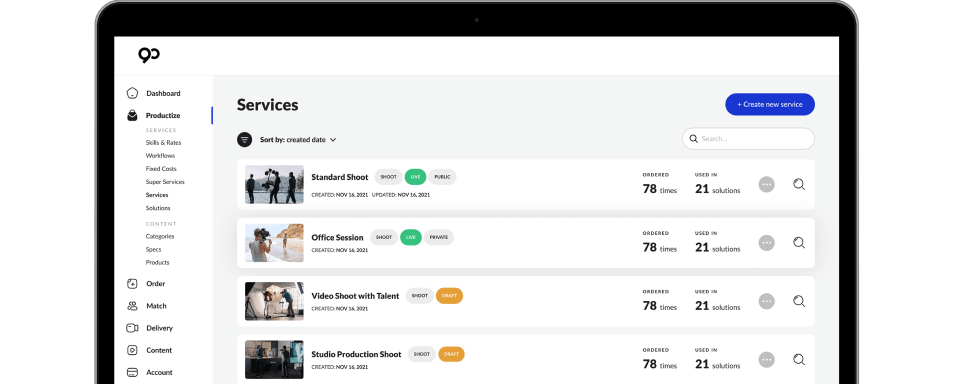The width and height of the screenshot is (956, 384).
Task: Click the Order icon in sidebar
Action: pos(132,283)
